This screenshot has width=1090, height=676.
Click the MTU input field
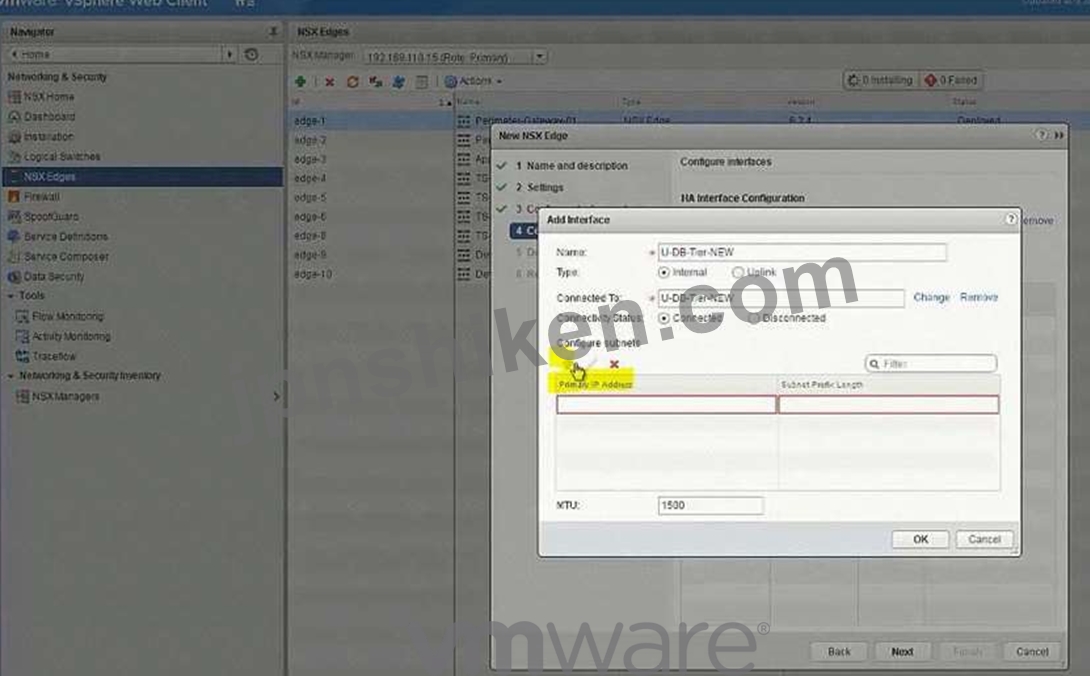(x=710, y=506)
